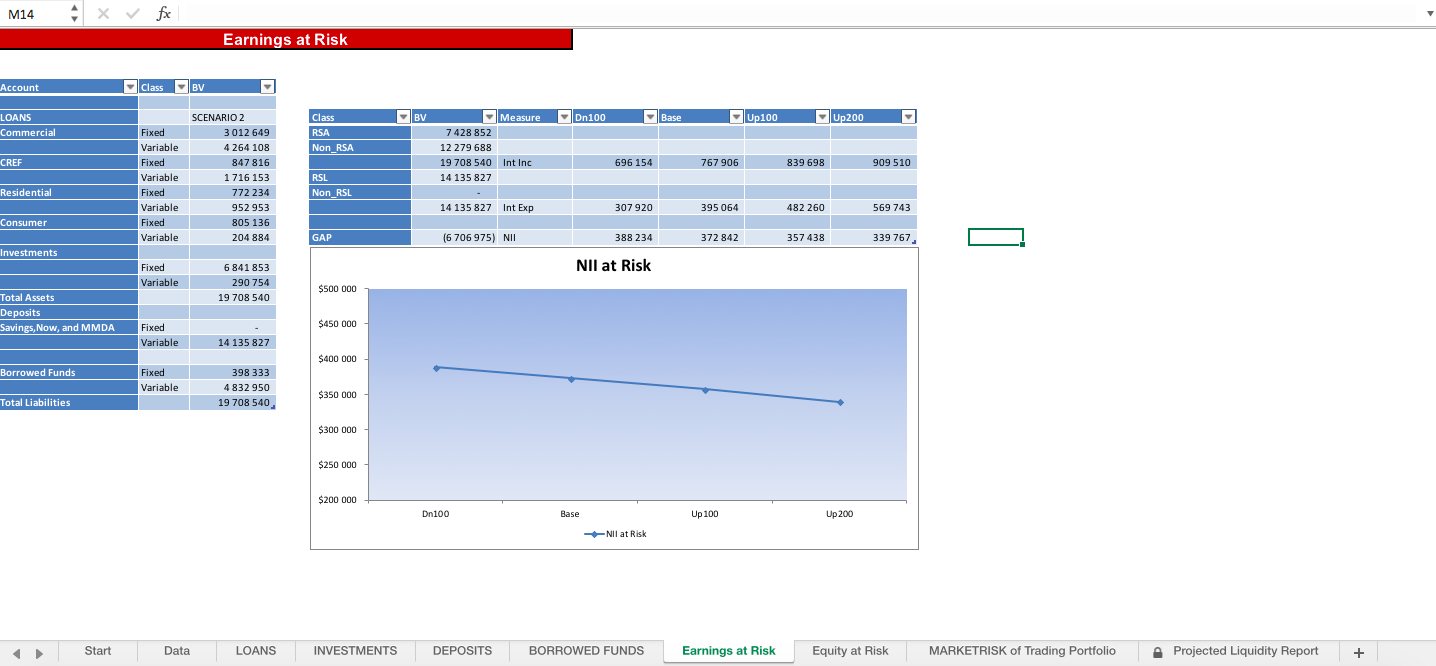1436x666 pixels.
Task: Add a new sheet with the plus icon
Action: pos(1358,650)
